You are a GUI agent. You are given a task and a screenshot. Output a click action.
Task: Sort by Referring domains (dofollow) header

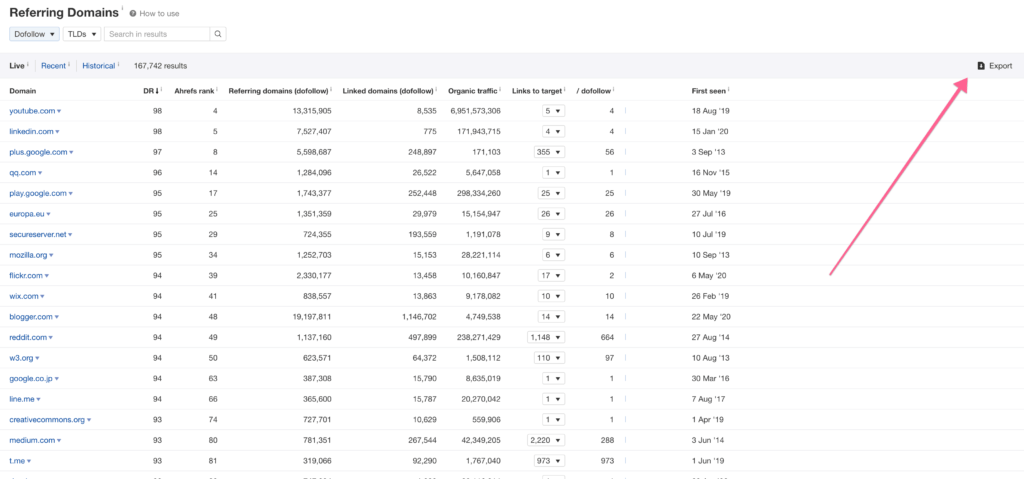(278, 90)
